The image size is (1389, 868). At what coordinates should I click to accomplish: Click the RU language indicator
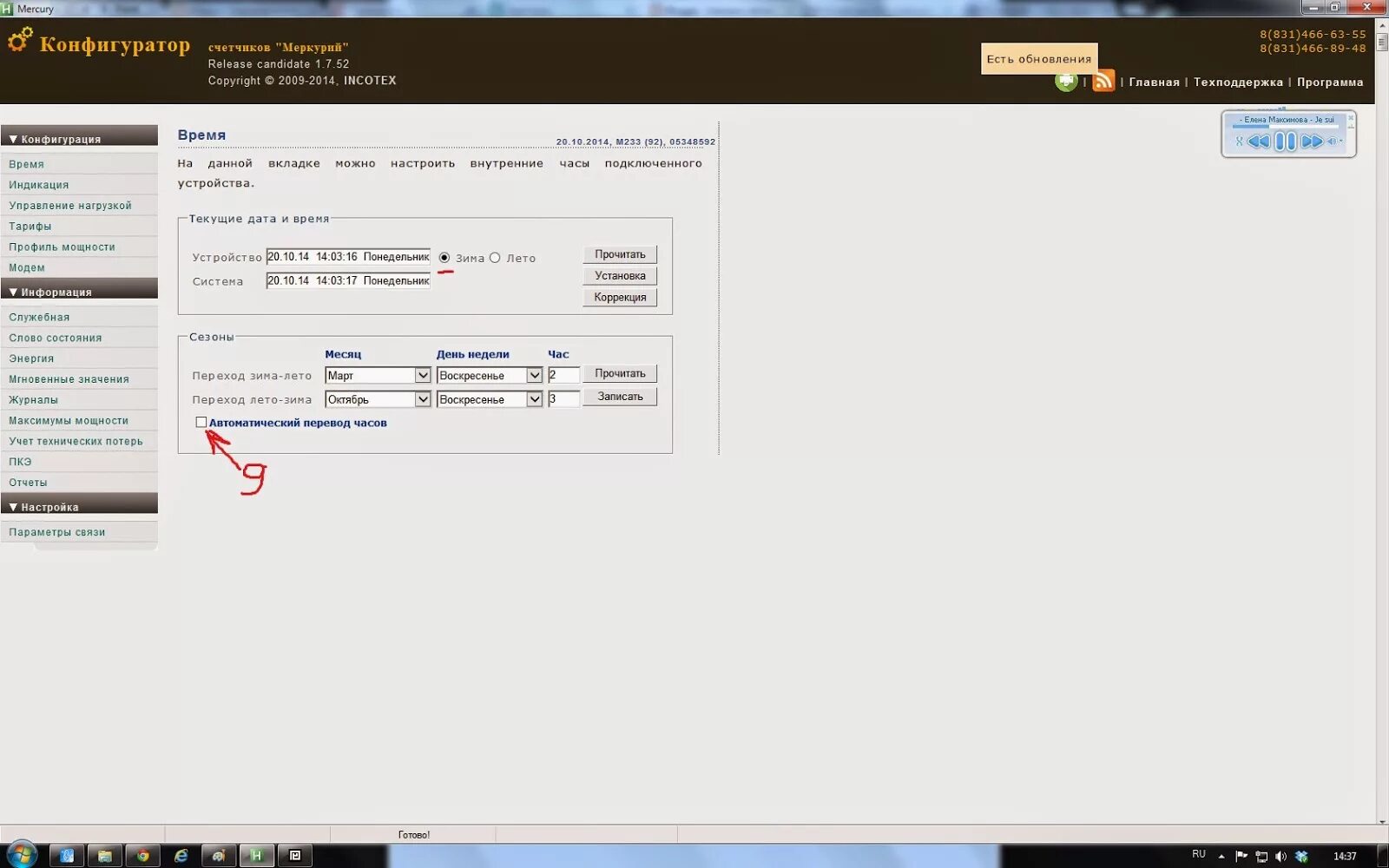pos(1199,855)
